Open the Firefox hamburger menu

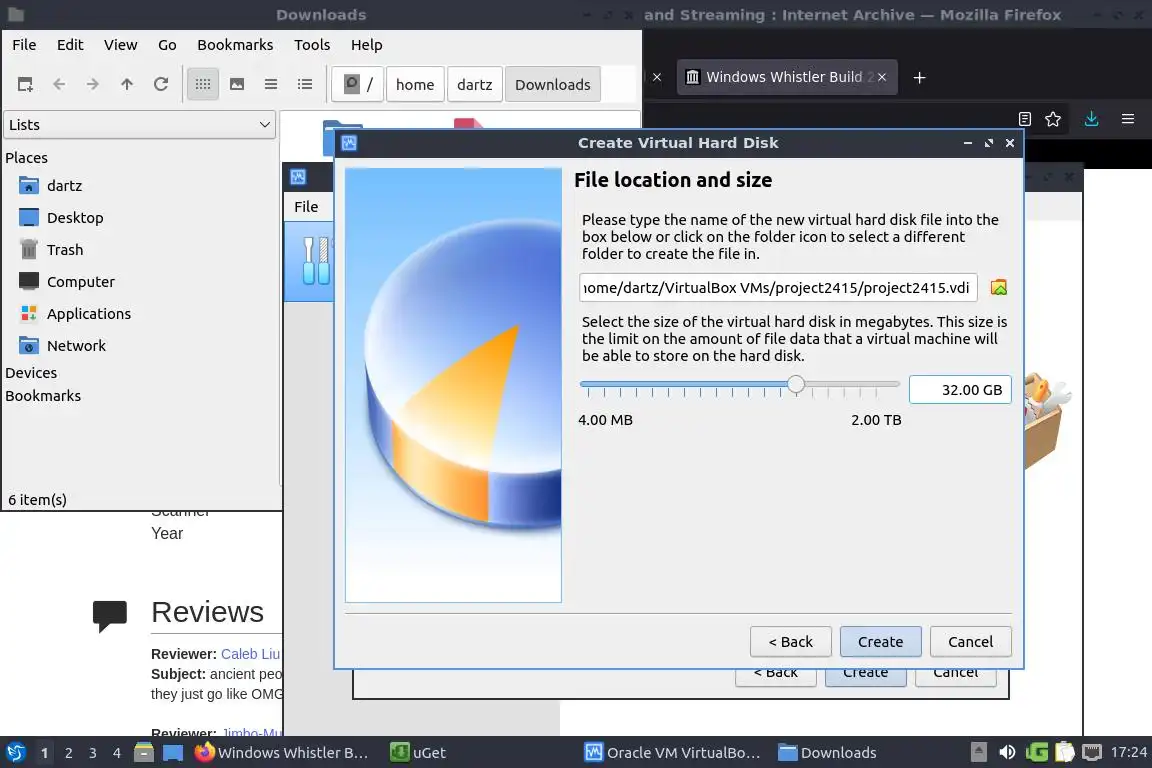pyautogui.click(x=1128, y=119)
